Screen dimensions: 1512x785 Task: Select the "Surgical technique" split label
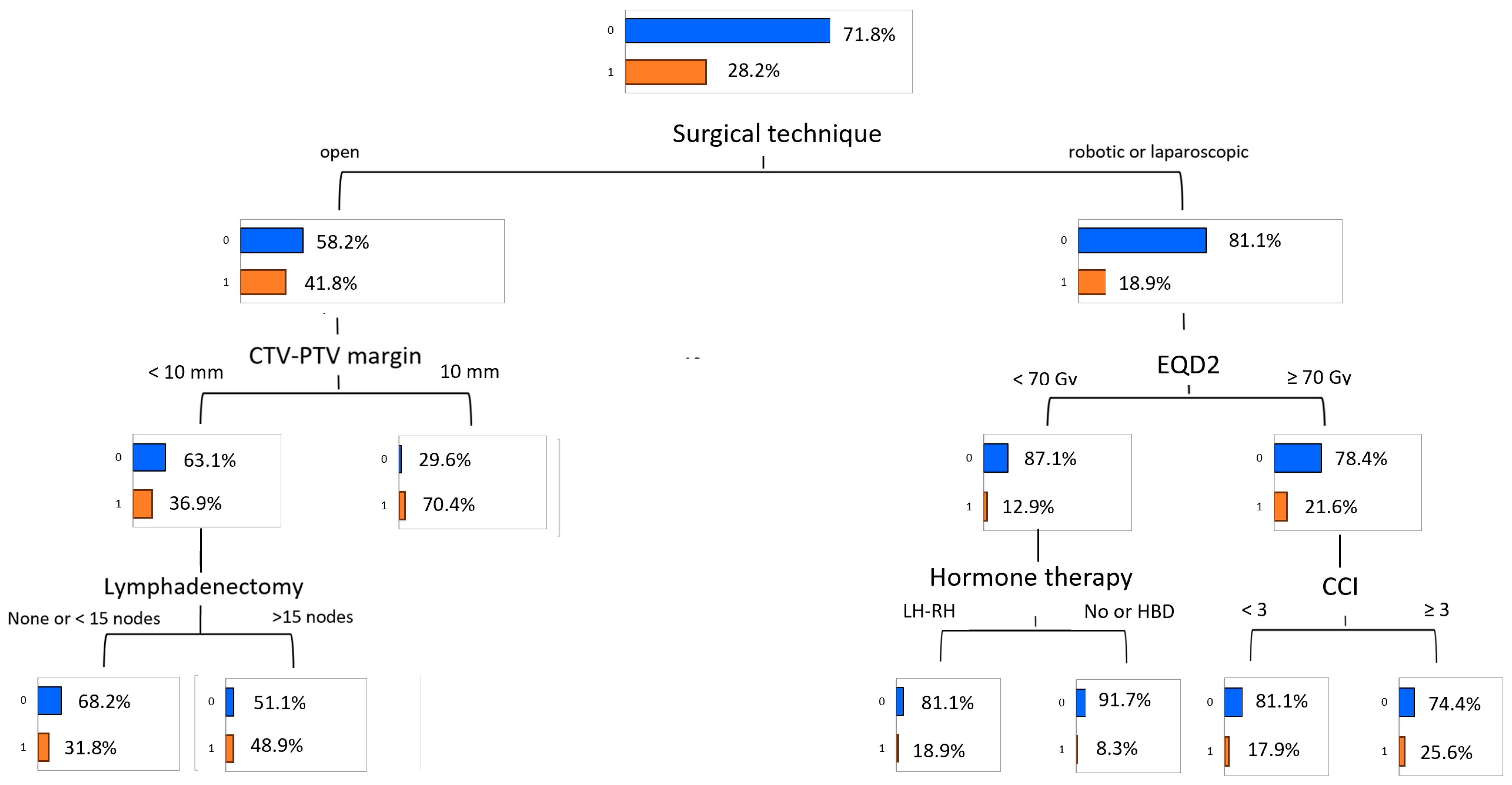pyautogui.click(x=777, y=134)
